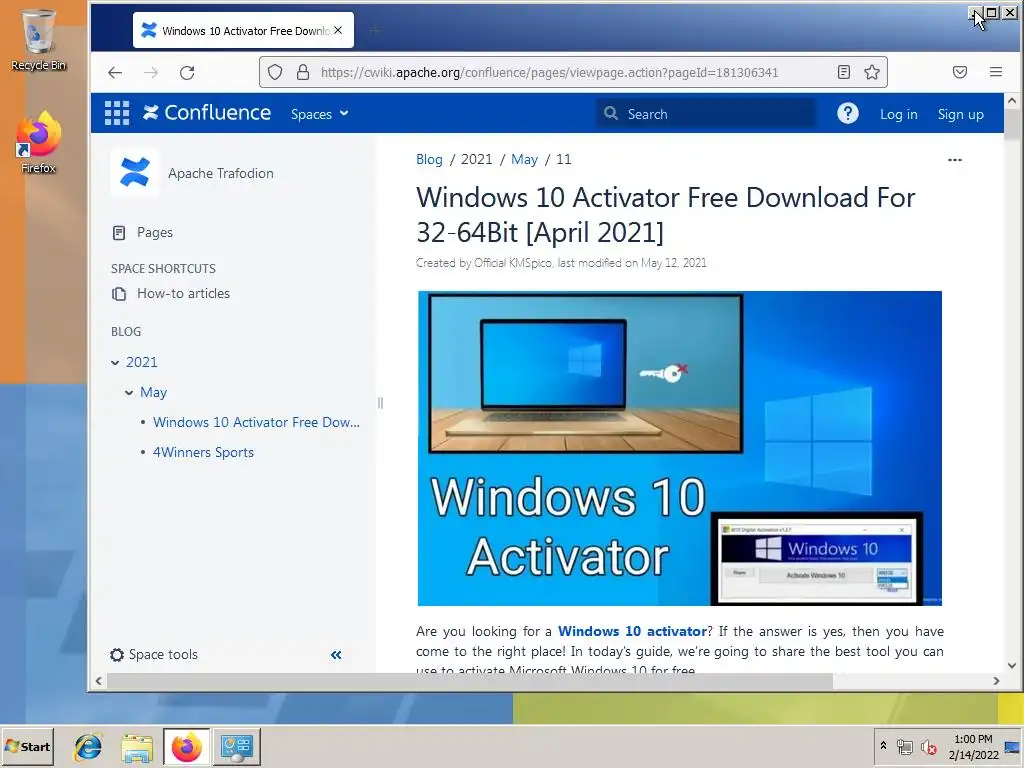Image resolution: width=1024 pixels, height=768 pixels.
Task: Select the Windows 10 Activator browser tab
Action: [243, 30]
